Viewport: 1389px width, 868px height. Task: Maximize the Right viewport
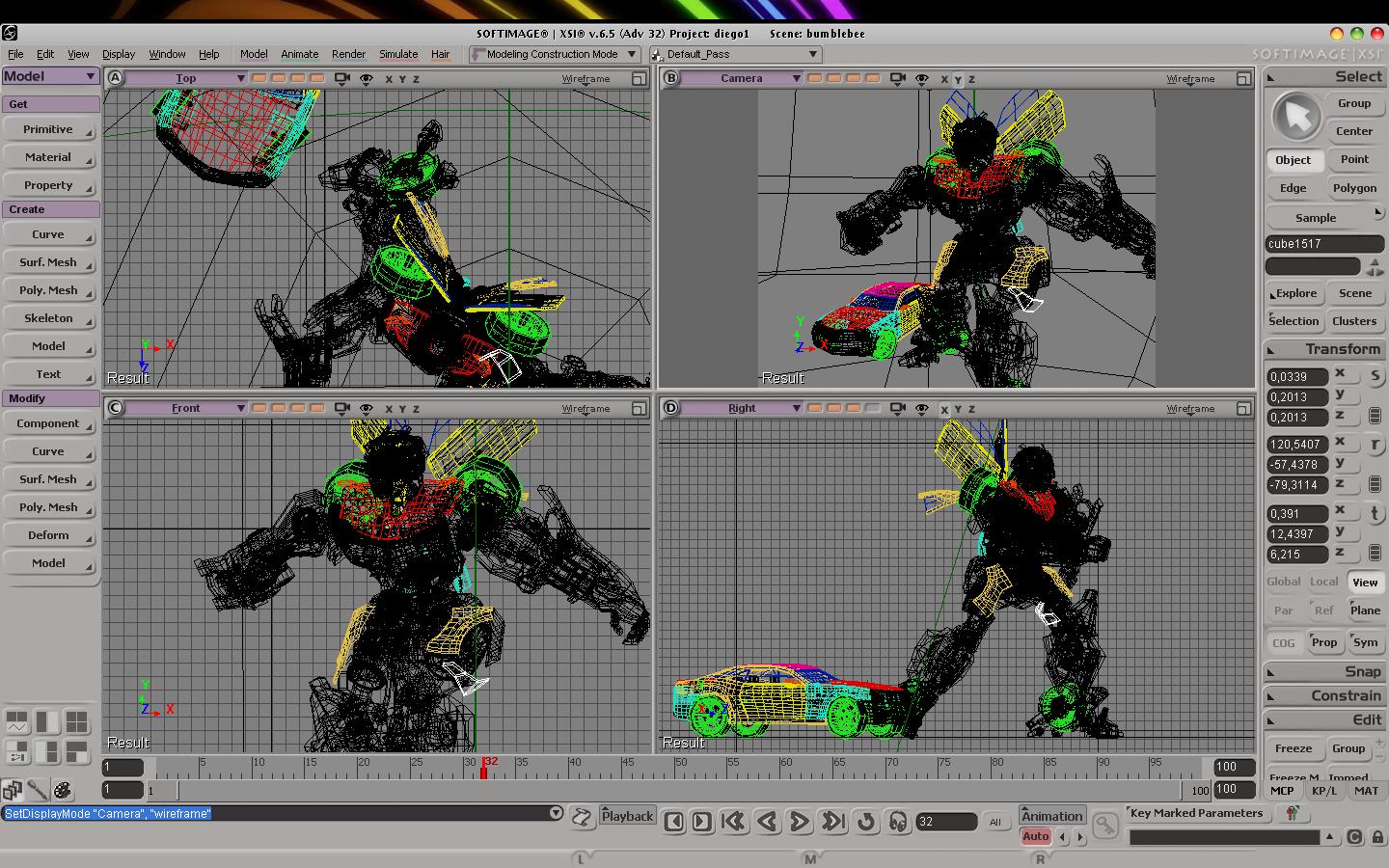point(1243,408)
